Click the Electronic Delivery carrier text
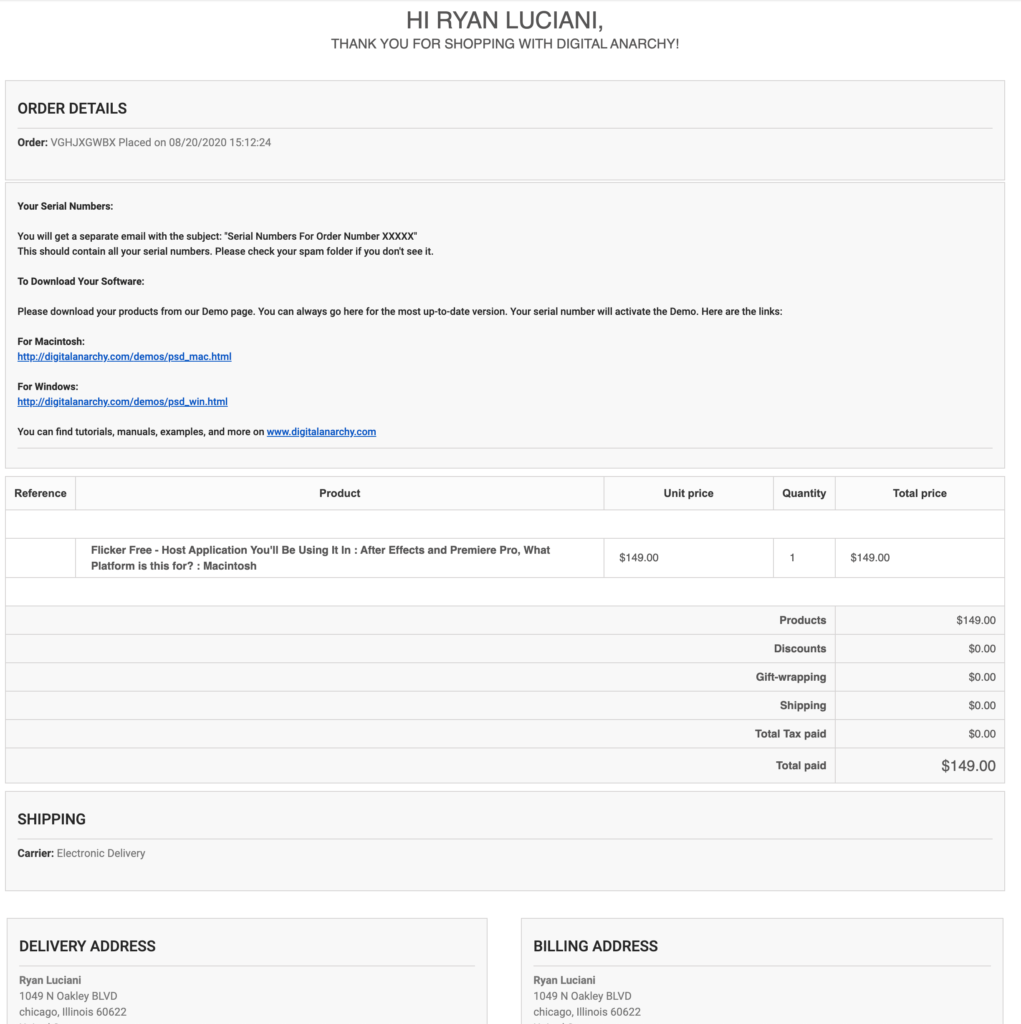 pos(101,853)
